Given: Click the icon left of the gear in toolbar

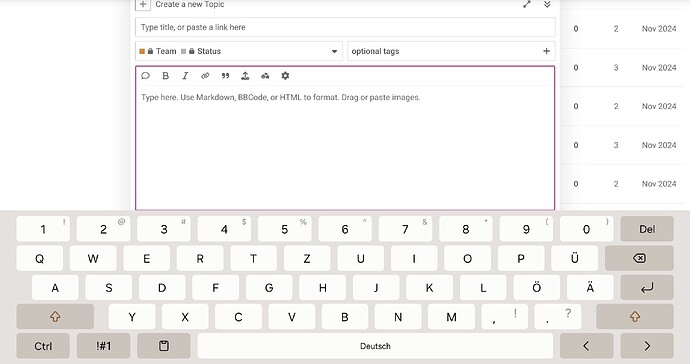Looking at the screenshot, I should pos(265,76).
